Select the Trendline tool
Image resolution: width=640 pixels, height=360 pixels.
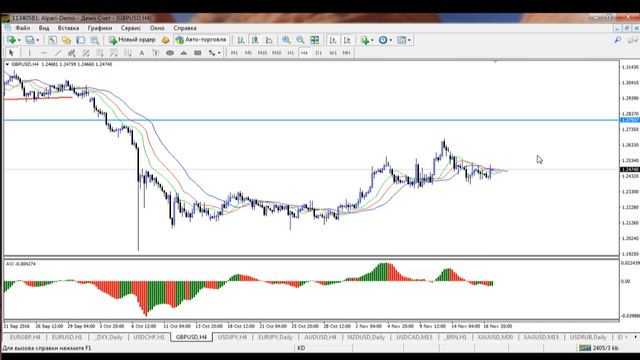pyautogui.click(x=58, y=53)
